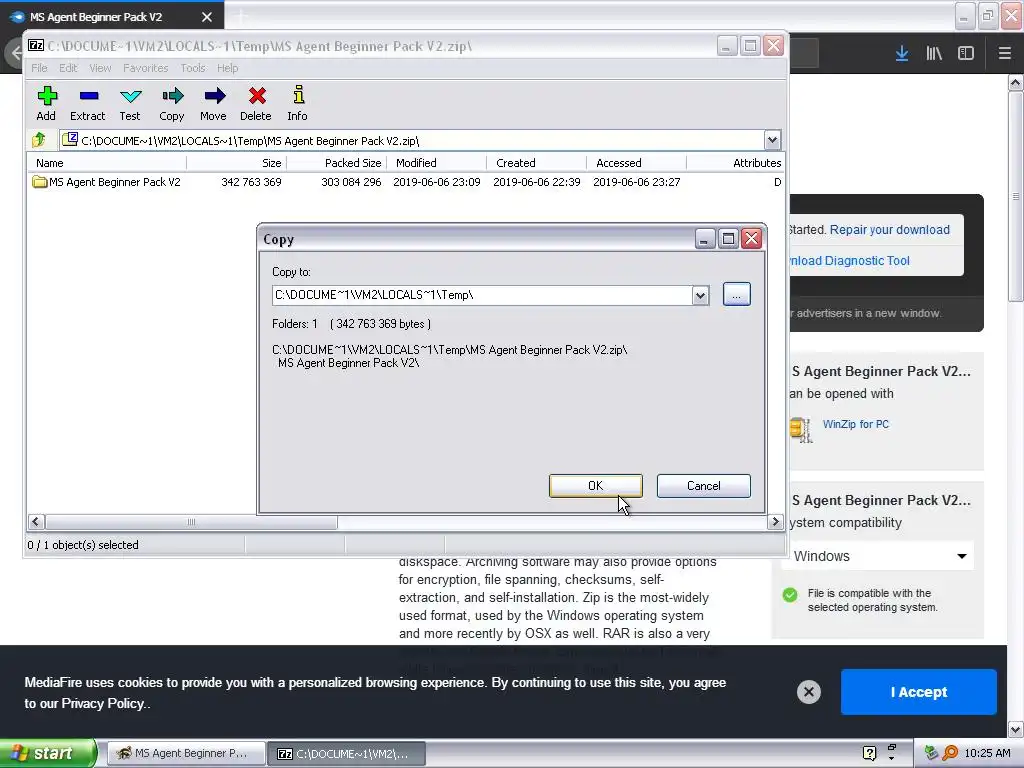Click right arrow of 7-Zip horizontal scrollbar
This screenshot has width=1024, height=768.
point(775,522)
